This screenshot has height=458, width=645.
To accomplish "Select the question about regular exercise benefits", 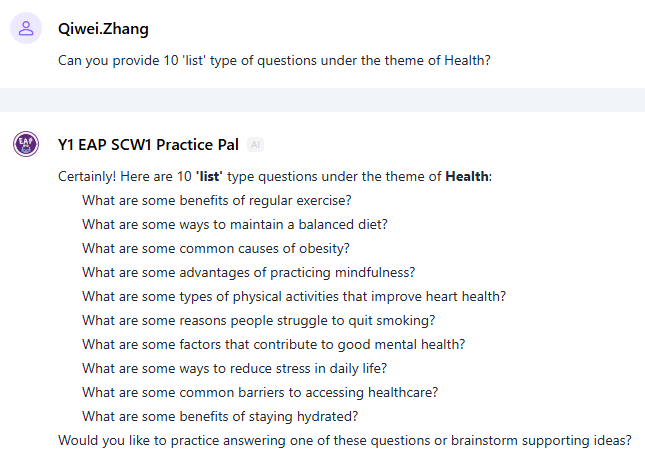I will click(x=217, y=200).
